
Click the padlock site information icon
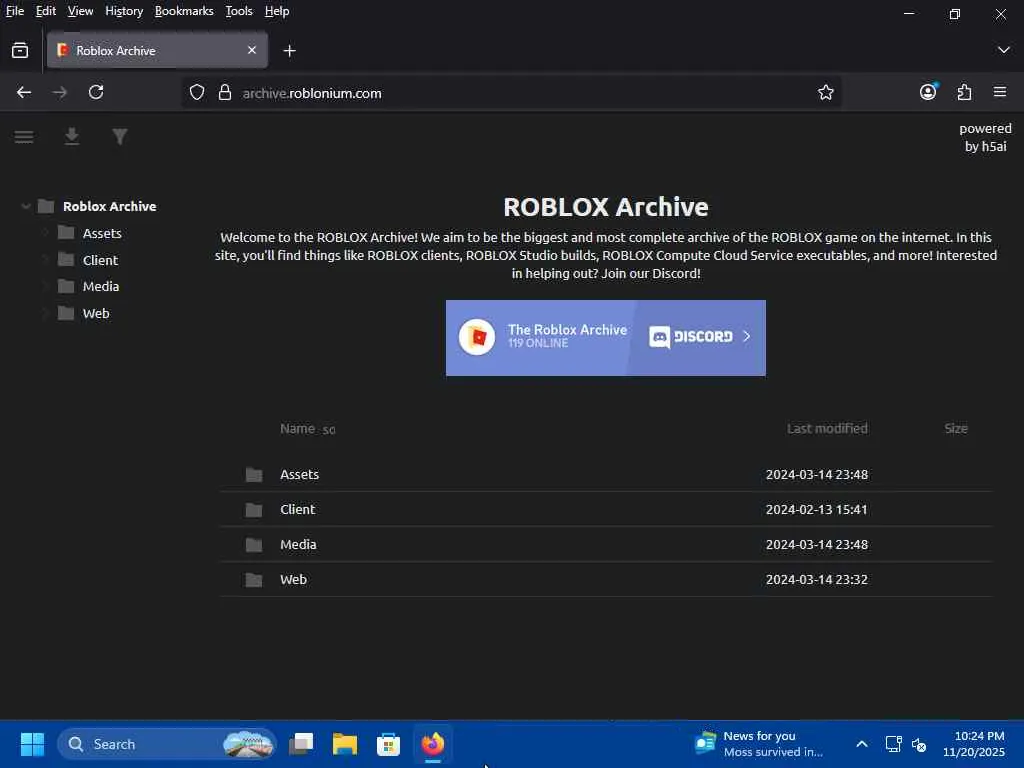point(225,93)
